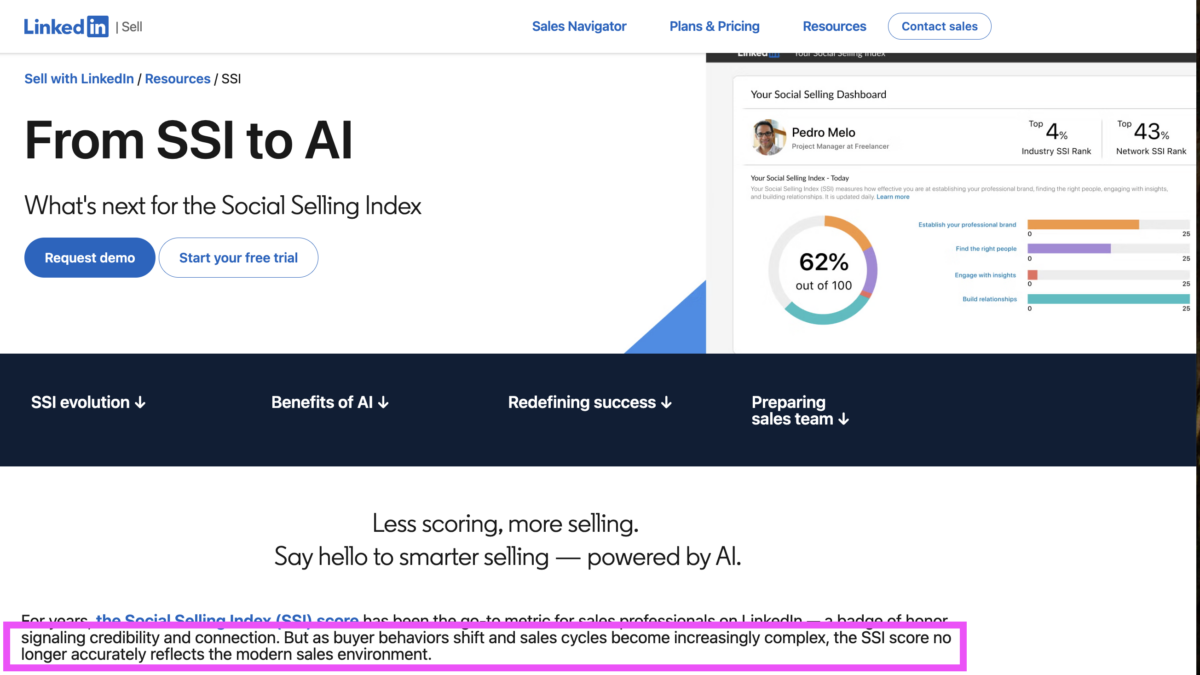Click the LinkedIn logo

tap(66, 26)
